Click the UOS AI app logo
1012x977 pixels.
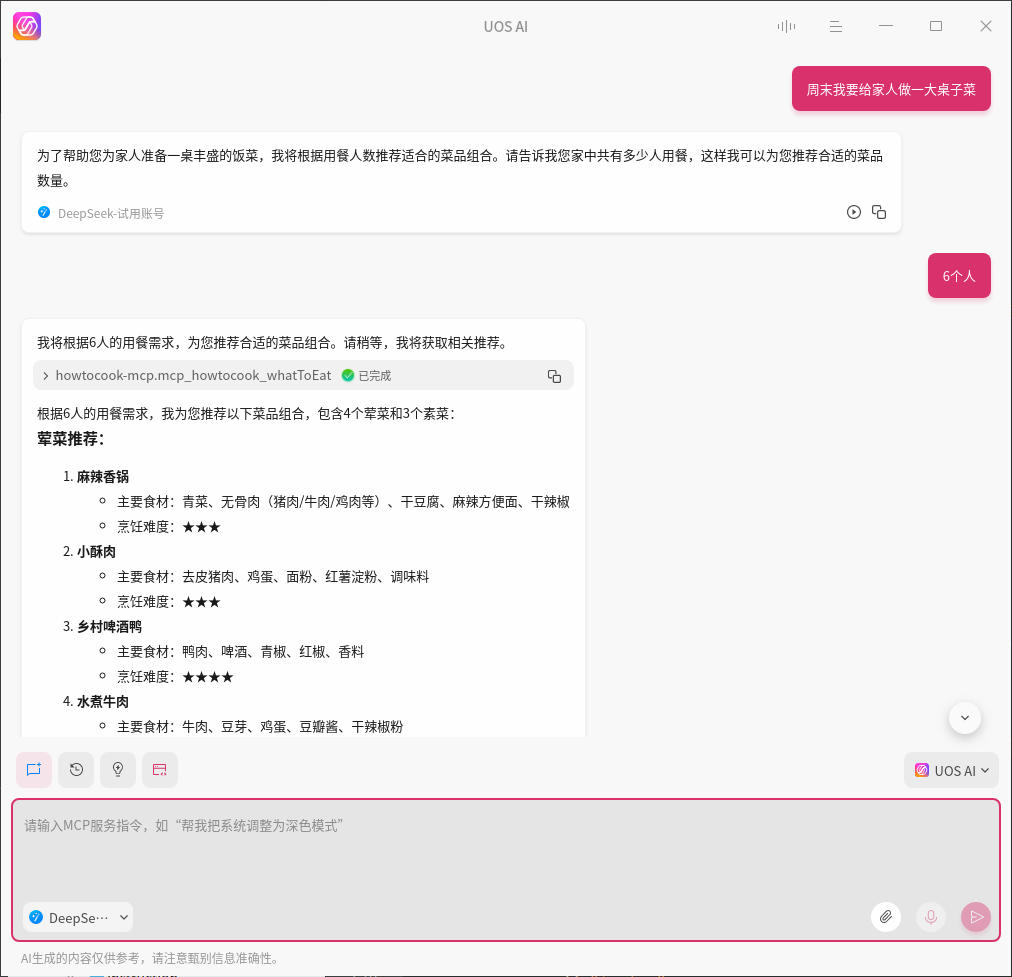(x=27, y=26)
